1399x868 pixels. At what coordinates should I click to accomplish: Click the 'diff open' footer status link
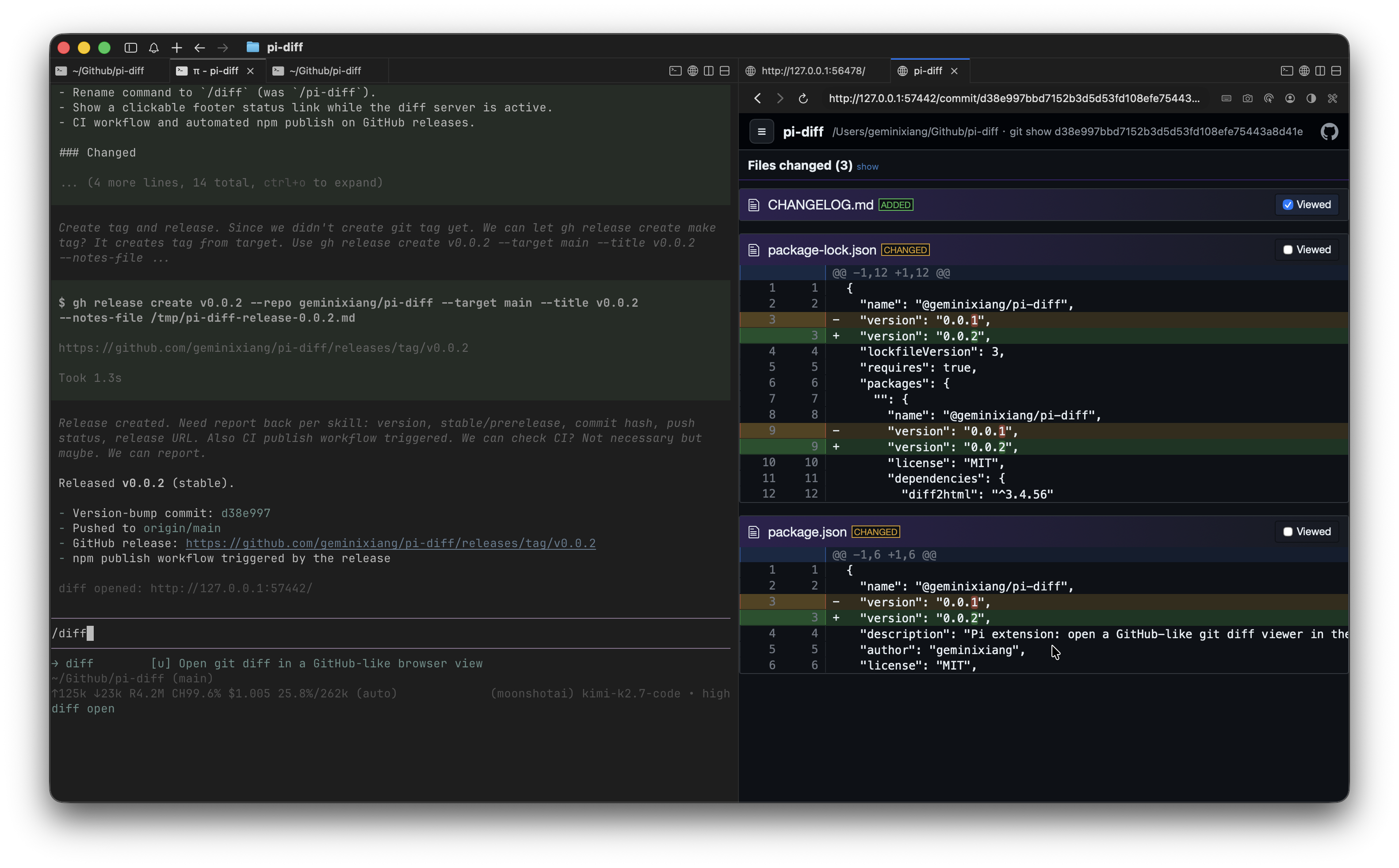coord(83,708)
